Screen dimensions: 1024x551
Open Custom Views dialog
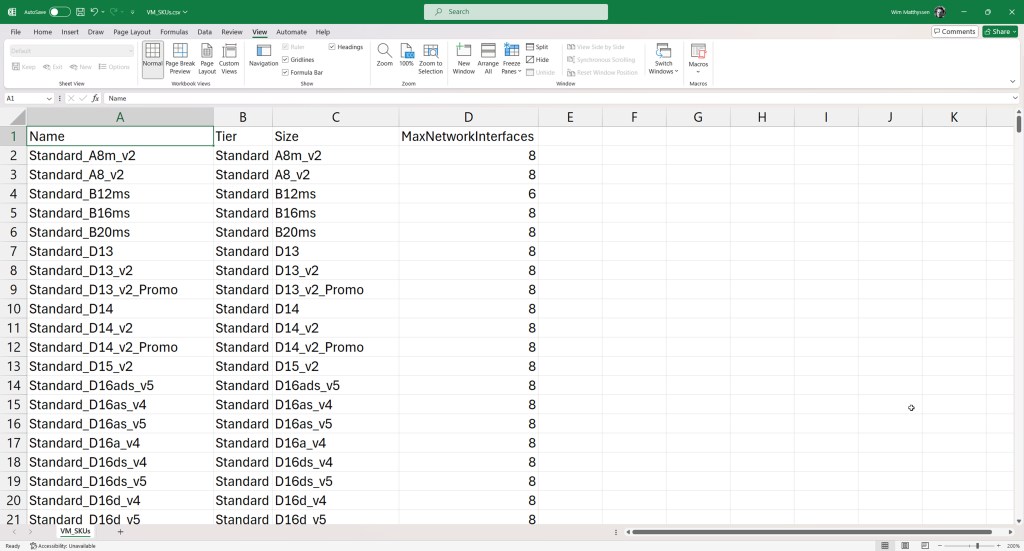tap(229, 58)
